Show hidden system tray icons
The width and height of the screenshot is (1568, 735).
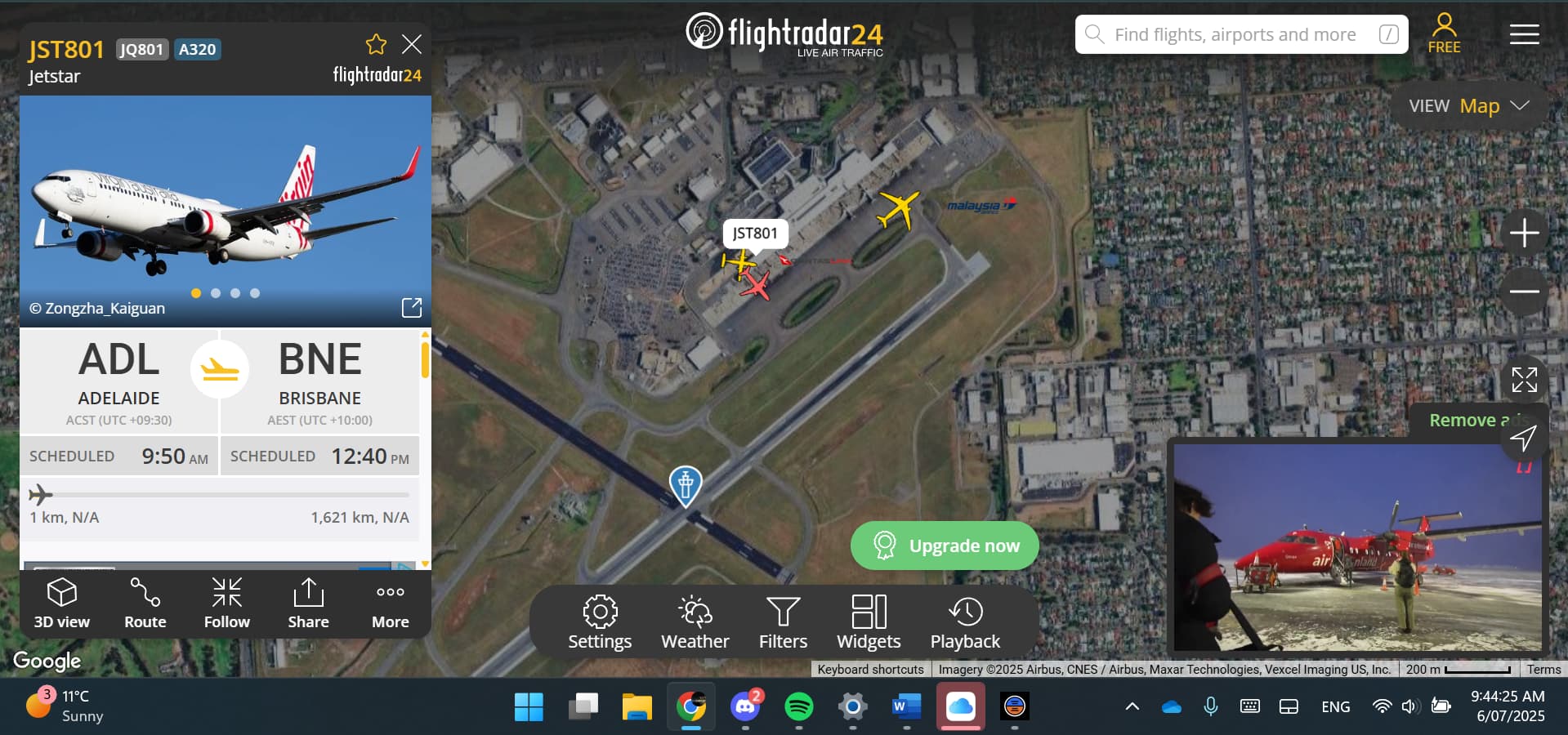pyautogui.click(x=1132, y=706)
